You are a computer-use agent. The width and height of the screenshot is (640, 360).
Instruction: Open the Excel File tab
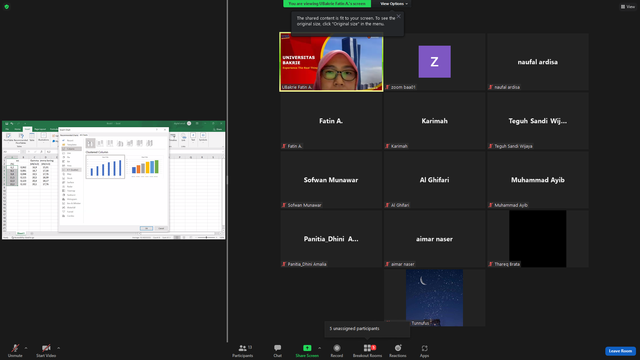coord(7,129)
